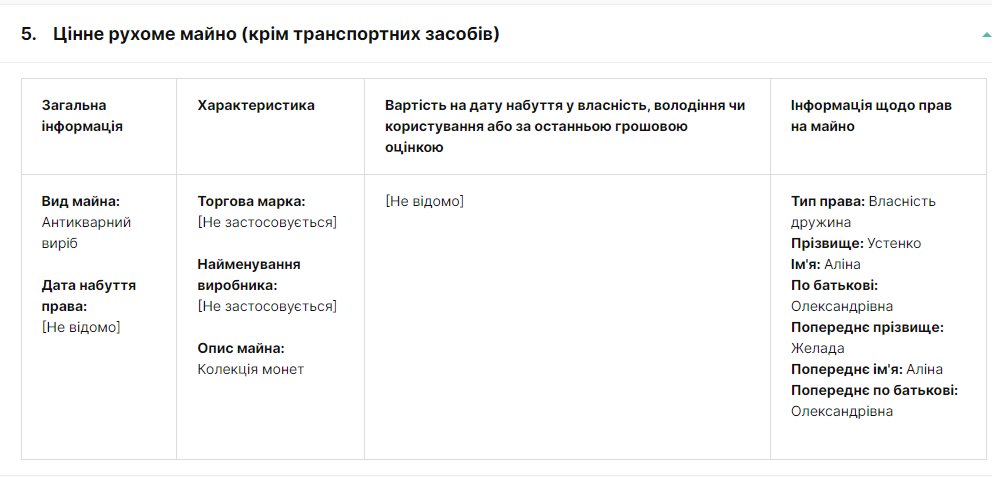Click "[Не відомо]" under Дата набуття права

(81, 327)
